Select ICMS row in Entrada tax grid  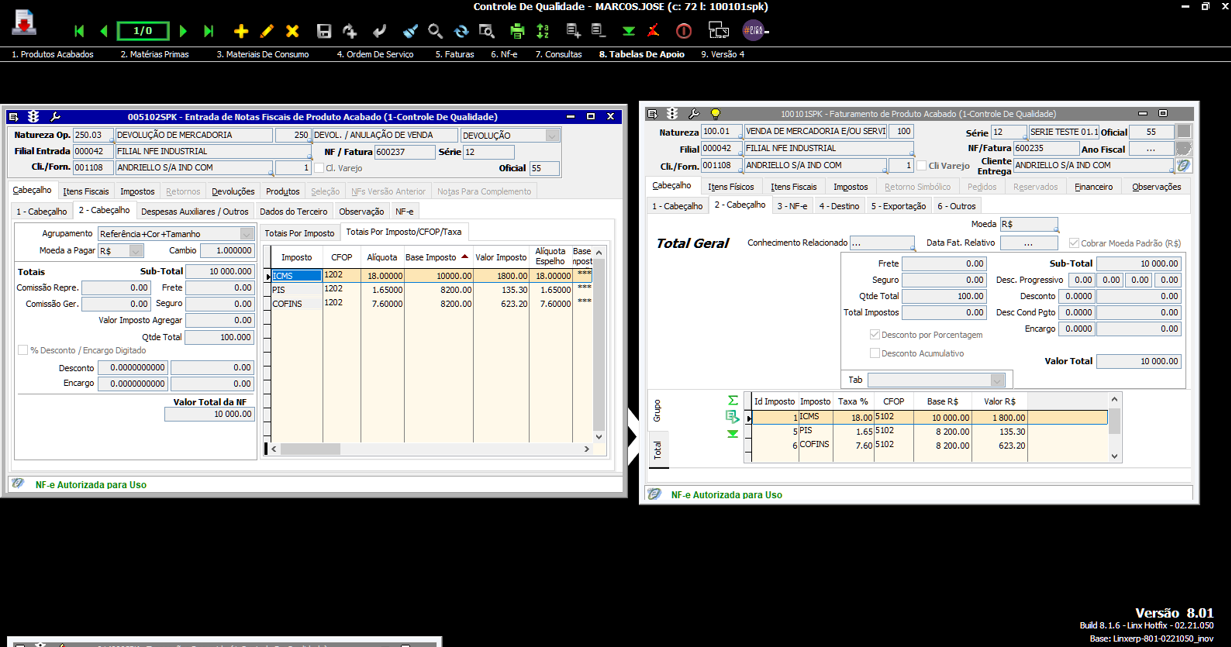[431, 275]
